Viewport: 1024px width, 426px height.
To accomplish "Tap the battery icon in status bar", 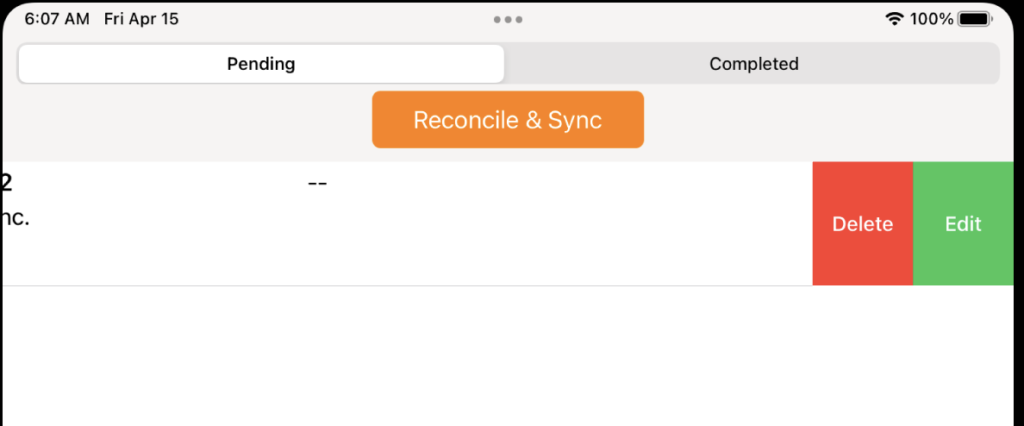I will (x=974, y=20).
